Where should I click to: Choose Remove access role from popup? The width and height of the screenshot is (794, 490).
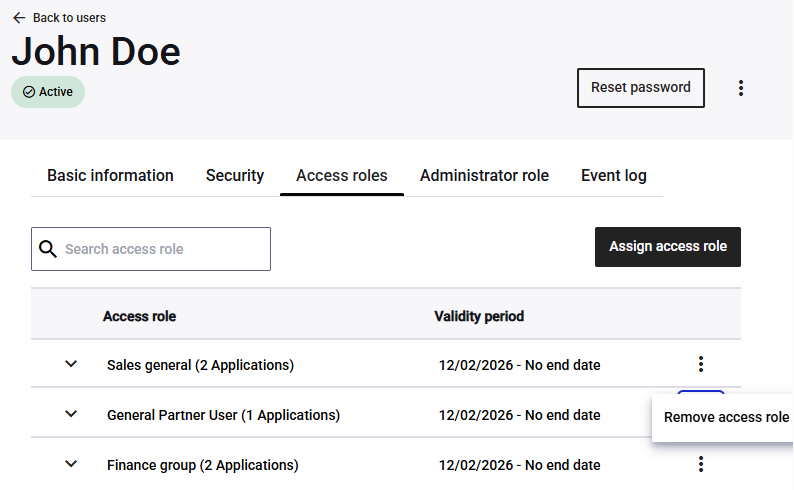point(726,417)
